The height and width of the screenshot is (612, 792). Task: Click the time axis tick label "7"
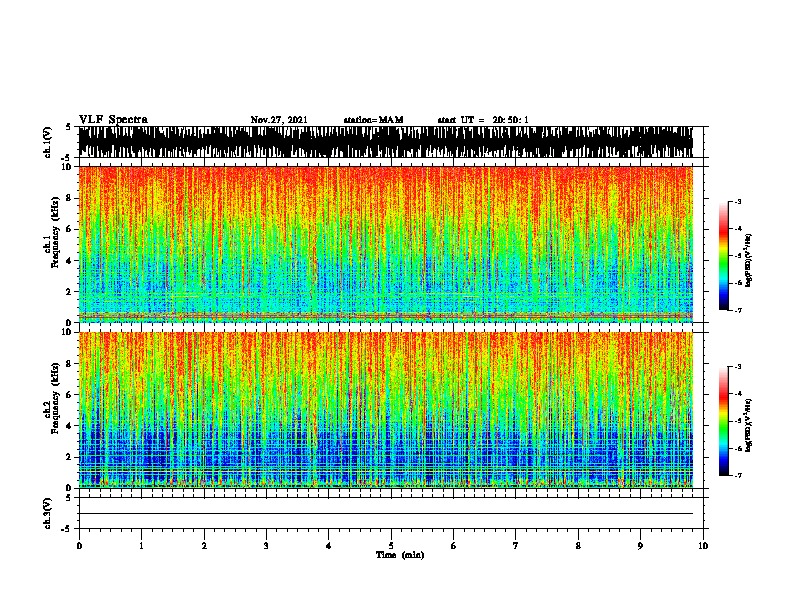(x=516, y=546)
